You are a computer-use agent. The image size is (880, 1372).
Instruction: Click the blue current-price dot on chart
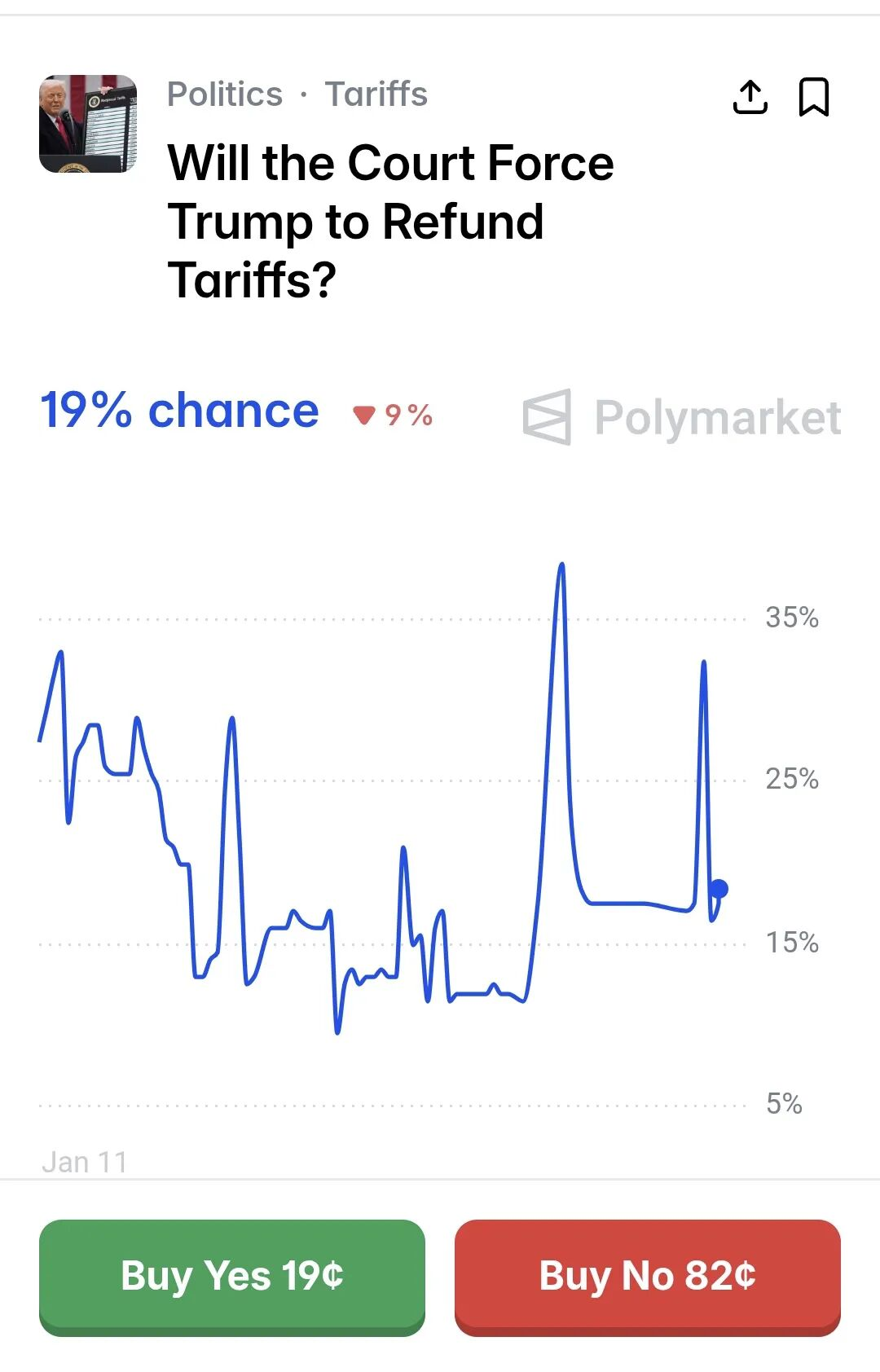click(x=719, y=889)
